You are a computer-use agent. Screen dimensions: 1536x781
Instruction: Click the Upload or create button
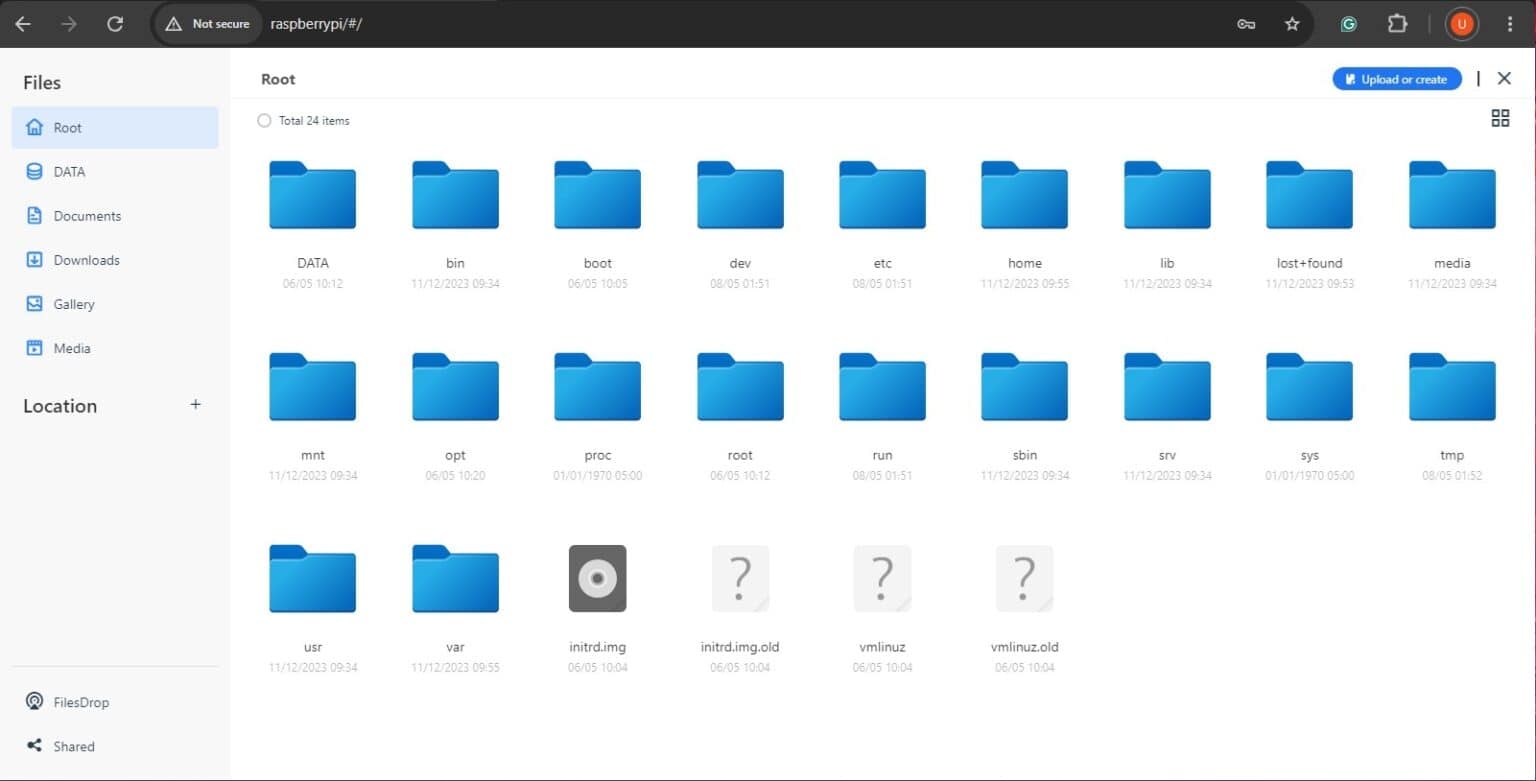(x=1396, y=78)
